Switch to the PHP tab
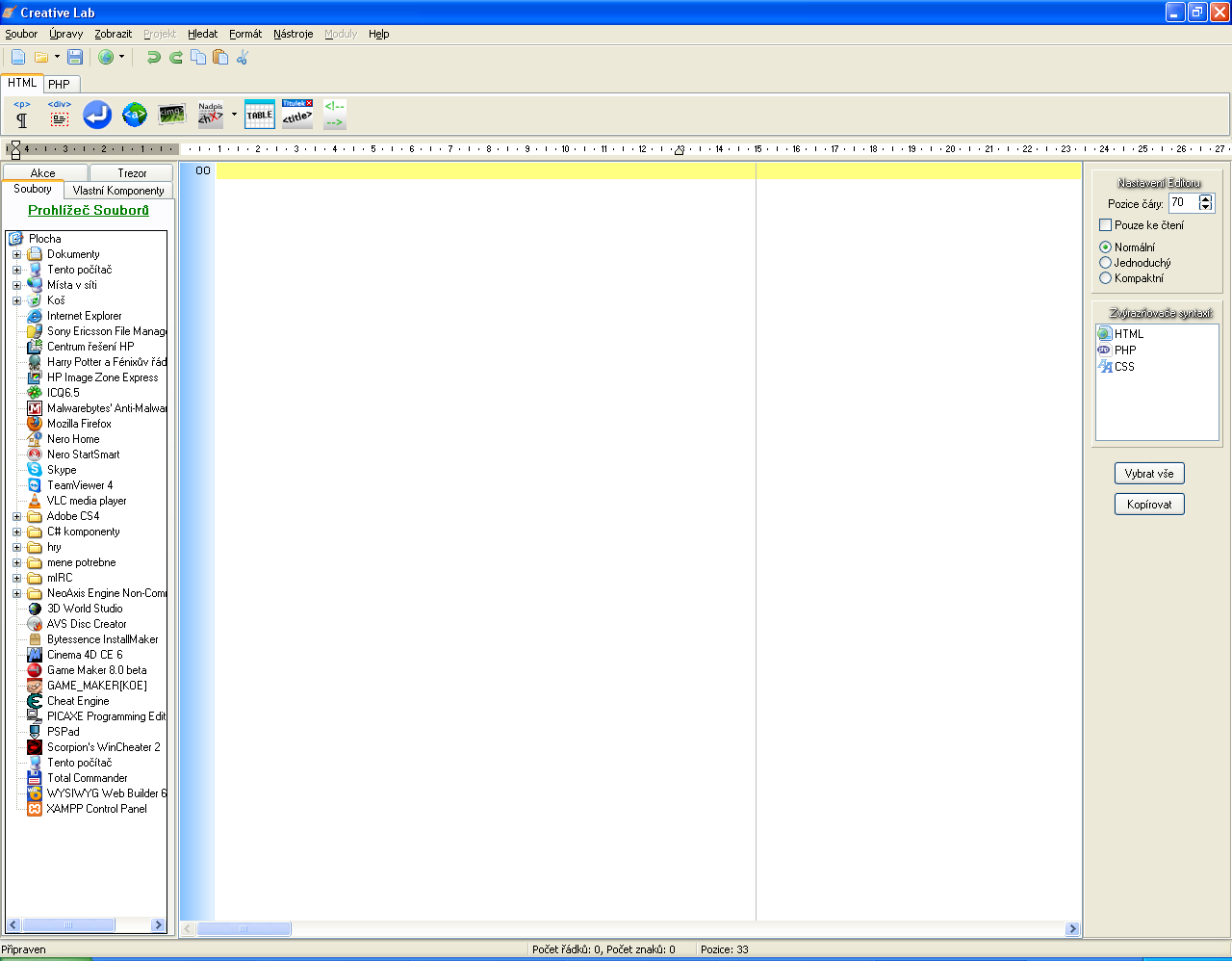1232x961 pixels. tap(59, 84)
